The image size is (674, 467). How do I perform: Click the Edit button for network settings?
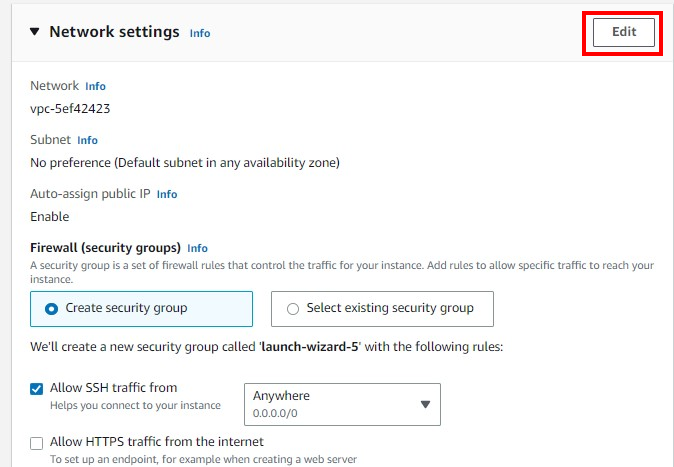(624, 32)
